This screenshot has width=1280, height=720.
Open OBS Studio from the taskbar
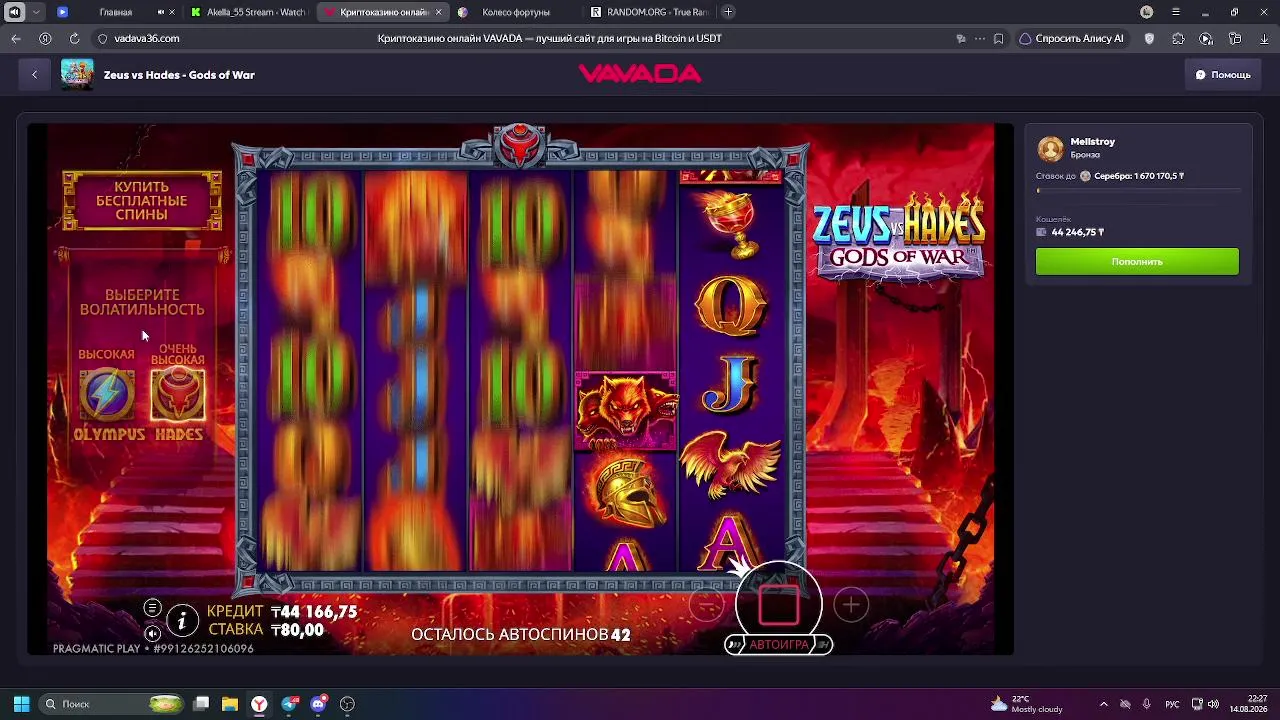[x=348, y=704]
